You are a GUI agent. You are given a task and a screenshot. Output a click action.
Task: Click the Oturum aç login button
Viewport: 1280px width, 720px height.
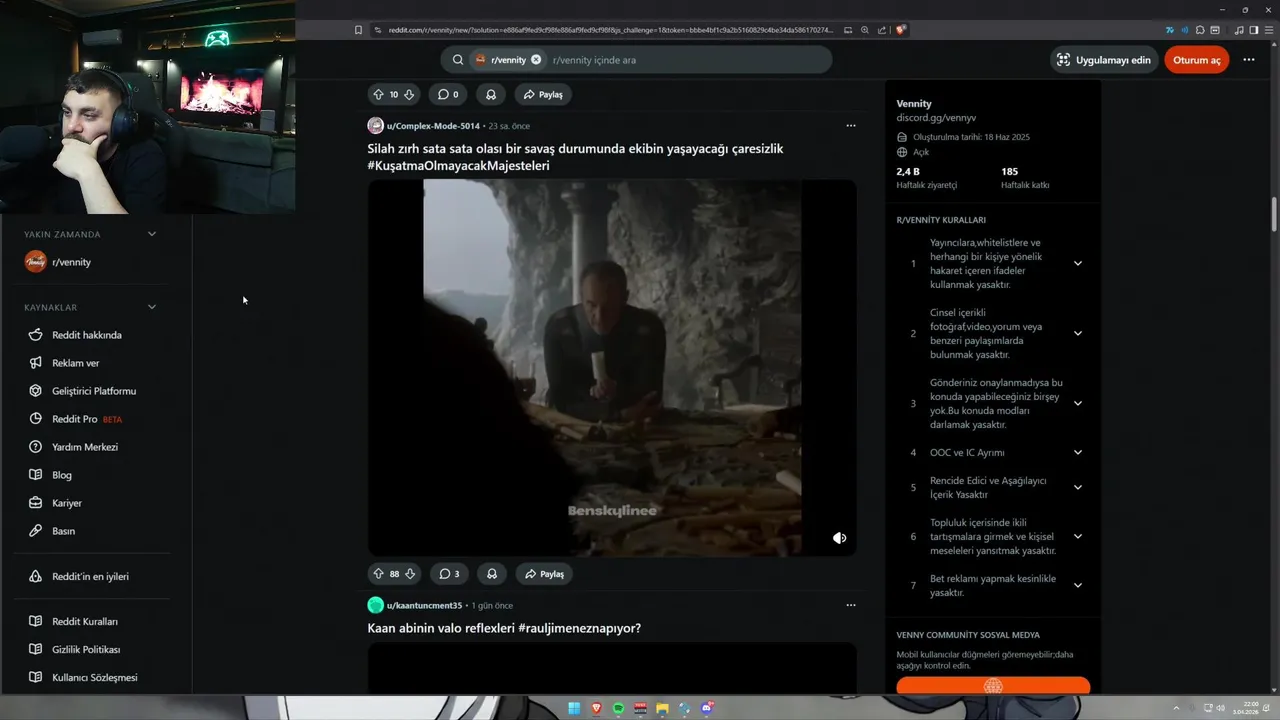(x=1197, y=60)
